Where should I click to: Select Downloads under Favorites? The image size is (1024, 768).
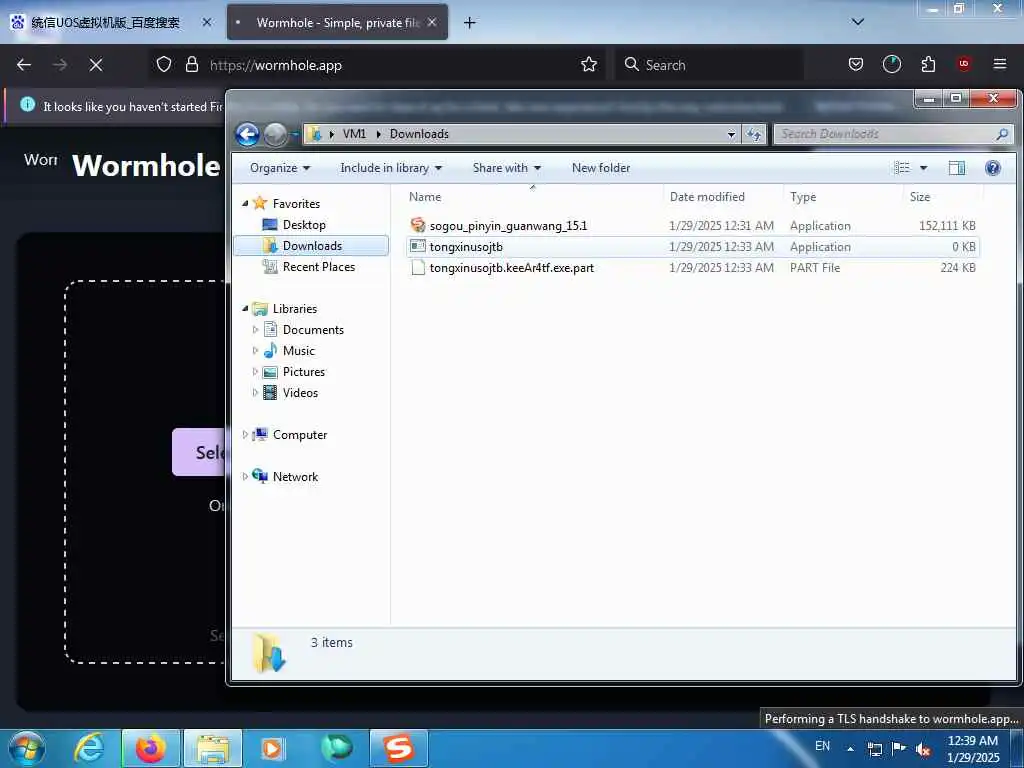click(x=311, y=246)
